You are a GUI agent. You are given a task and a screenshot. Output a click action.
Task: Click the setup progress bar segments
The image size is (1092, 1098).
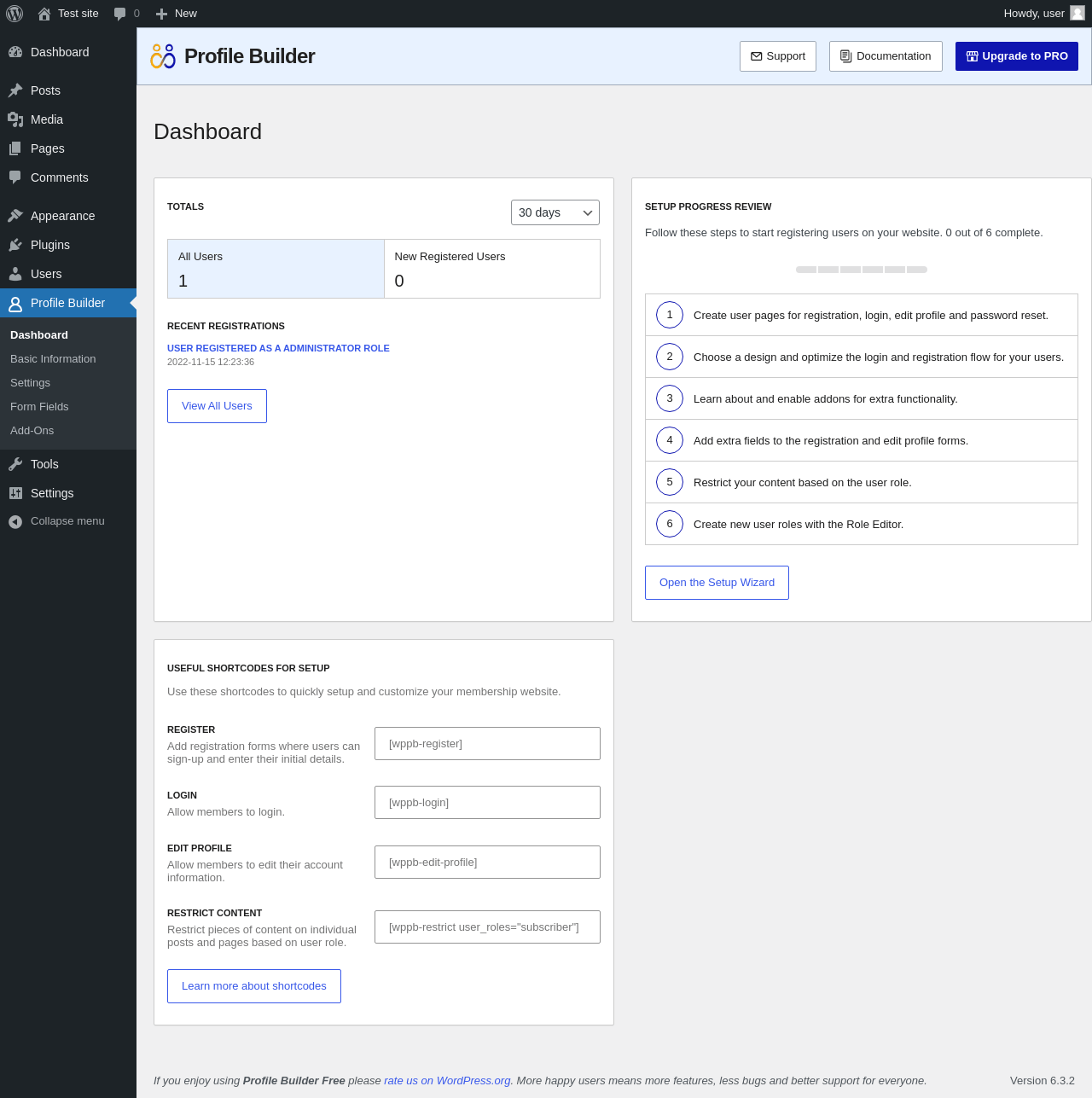861,270
